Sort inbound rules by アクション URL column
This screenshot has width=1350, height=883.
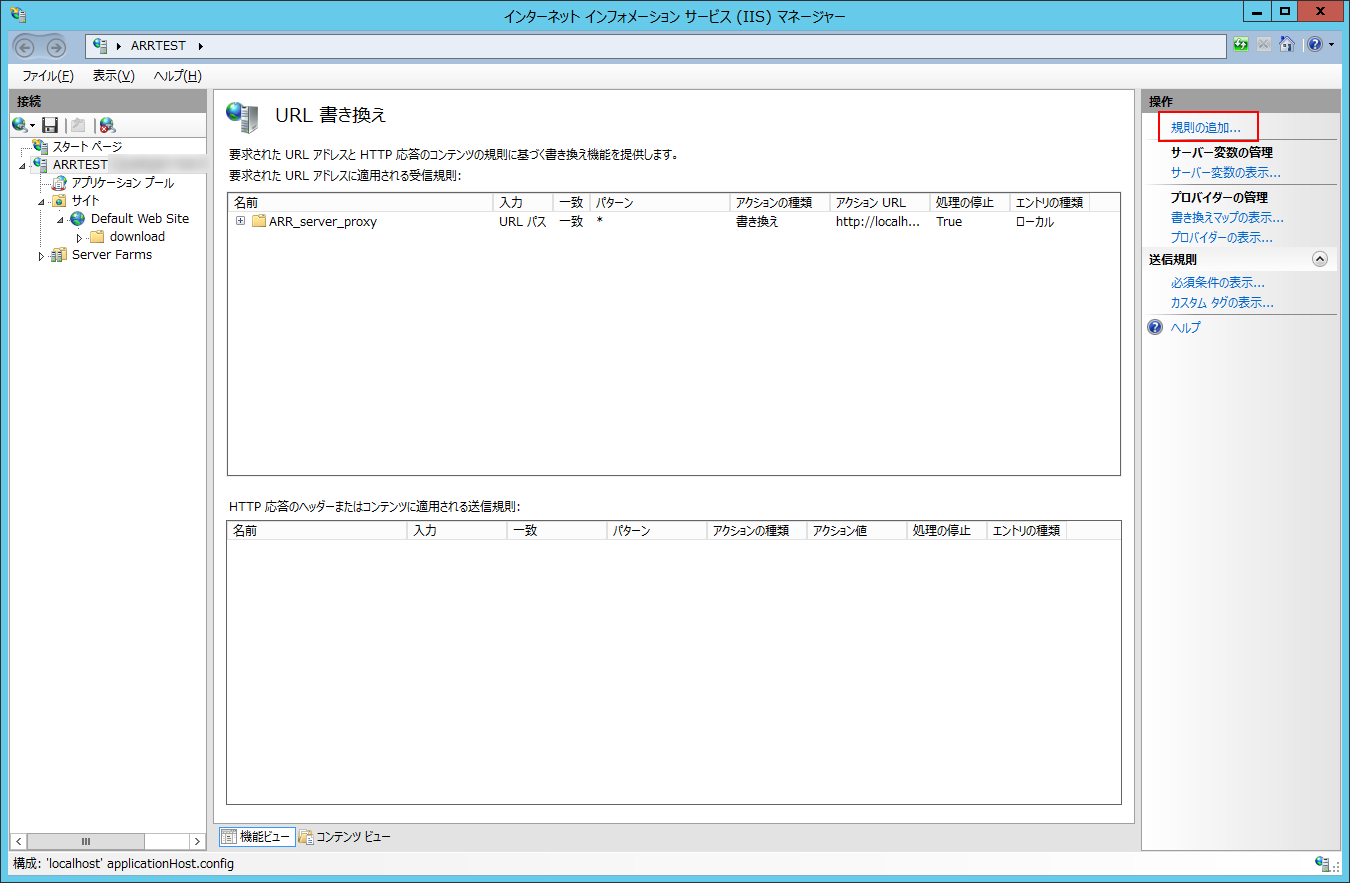pos(879,203)
